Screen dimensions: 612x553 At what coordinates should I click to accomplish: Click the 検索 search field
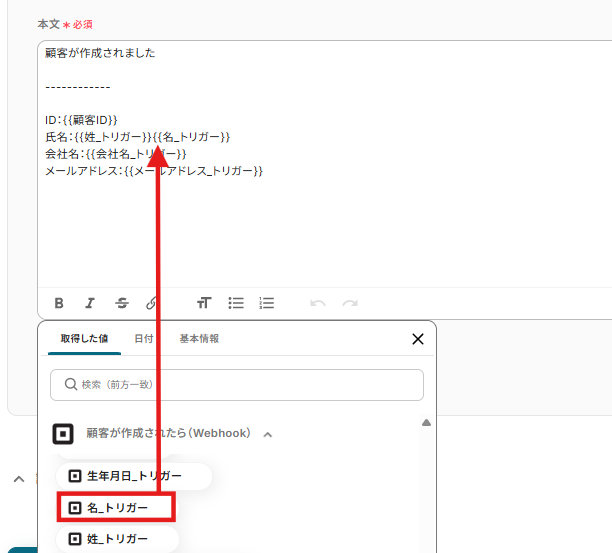[x=237, y=384]
